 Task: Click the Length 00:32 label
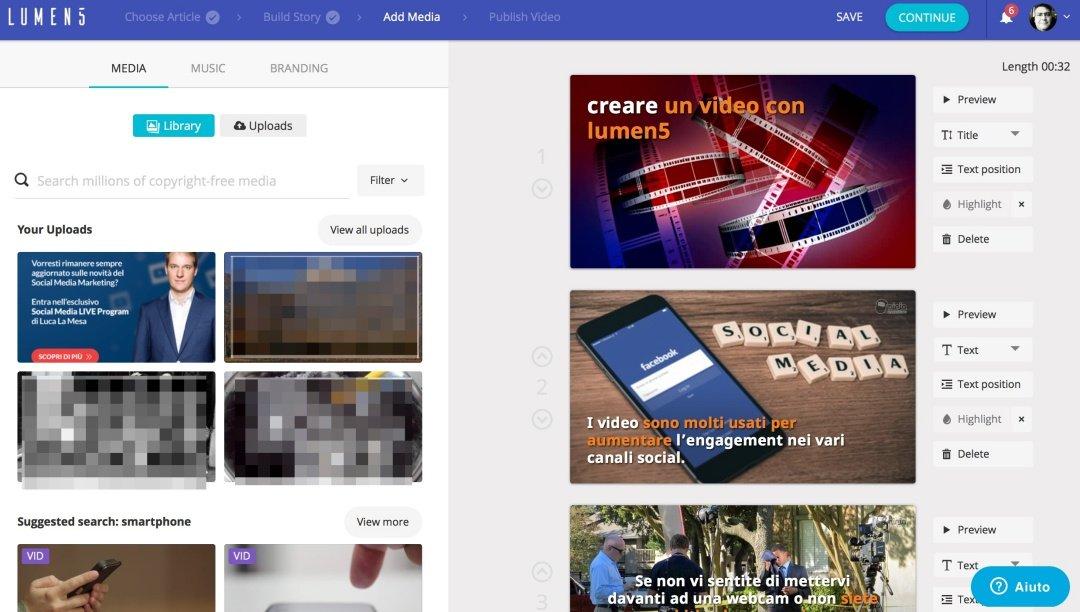click(1035, 66)
